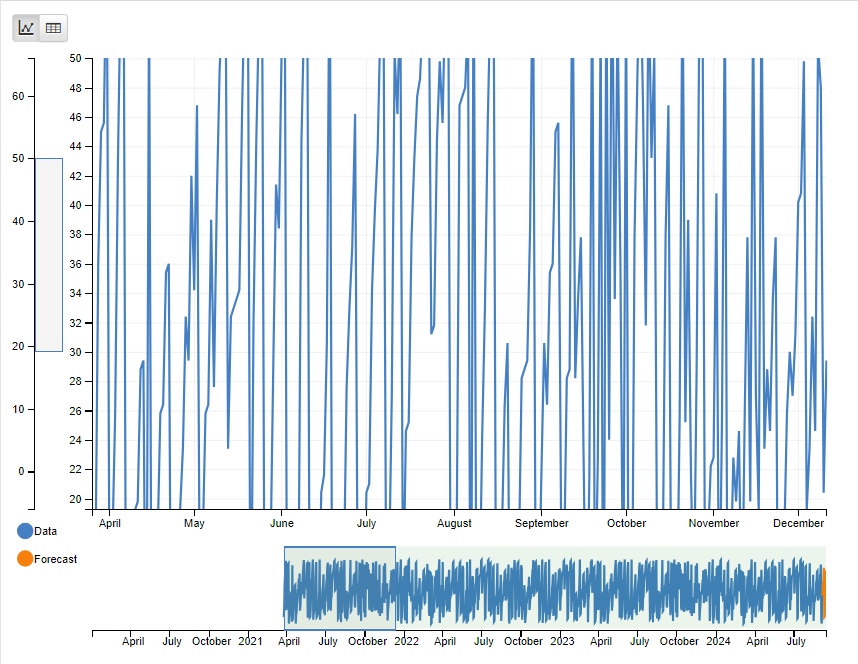Click the August label on main x-axis

[x=454, y=523]
